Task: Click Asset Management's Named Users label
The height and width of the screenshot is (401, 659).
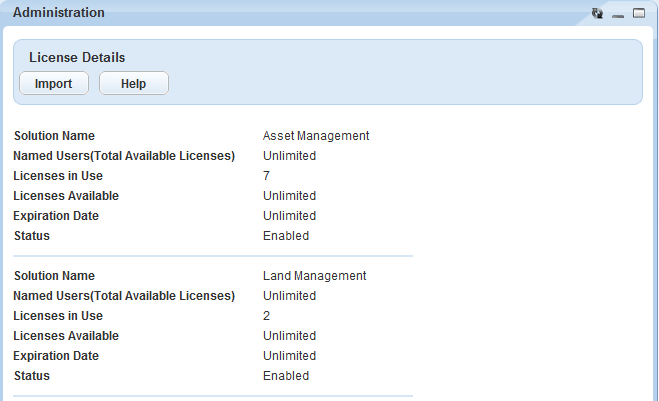Action: click(x=124, y=156)
